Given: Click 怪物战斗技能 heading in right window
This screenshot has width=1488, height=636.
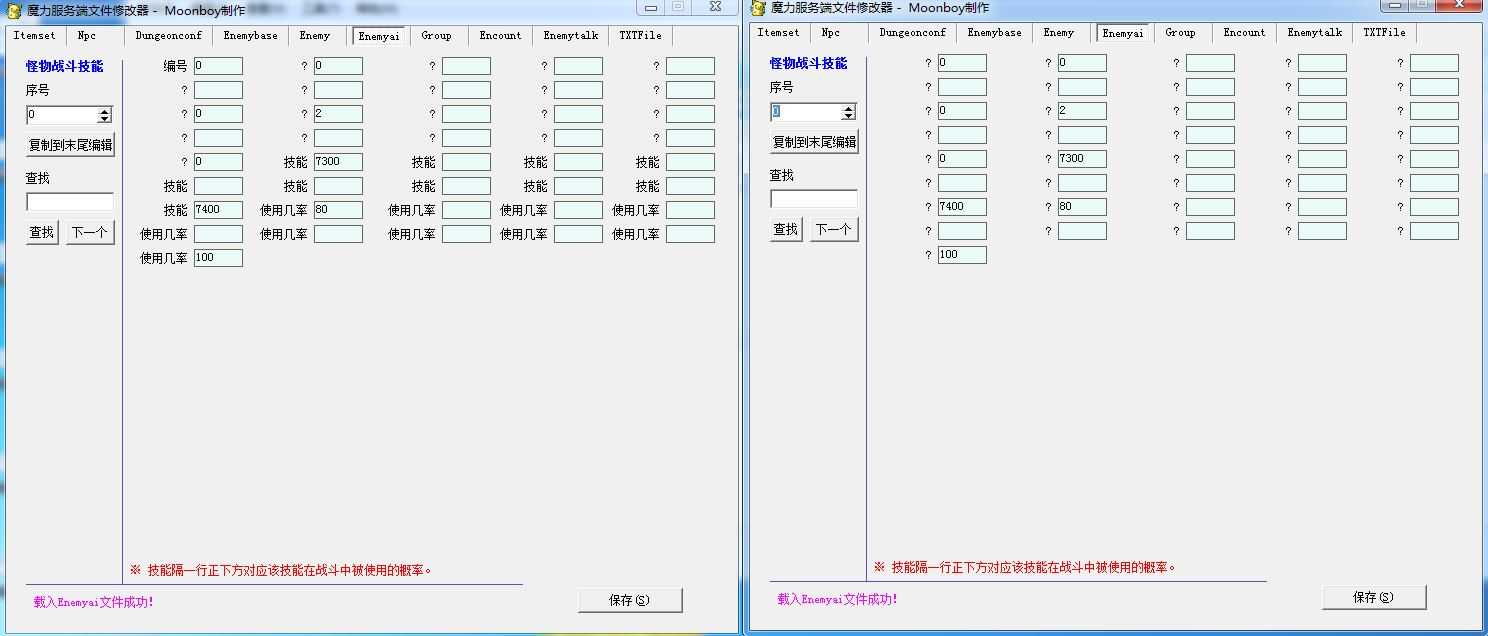Looking at the screenshot, I should click(808, 64).
